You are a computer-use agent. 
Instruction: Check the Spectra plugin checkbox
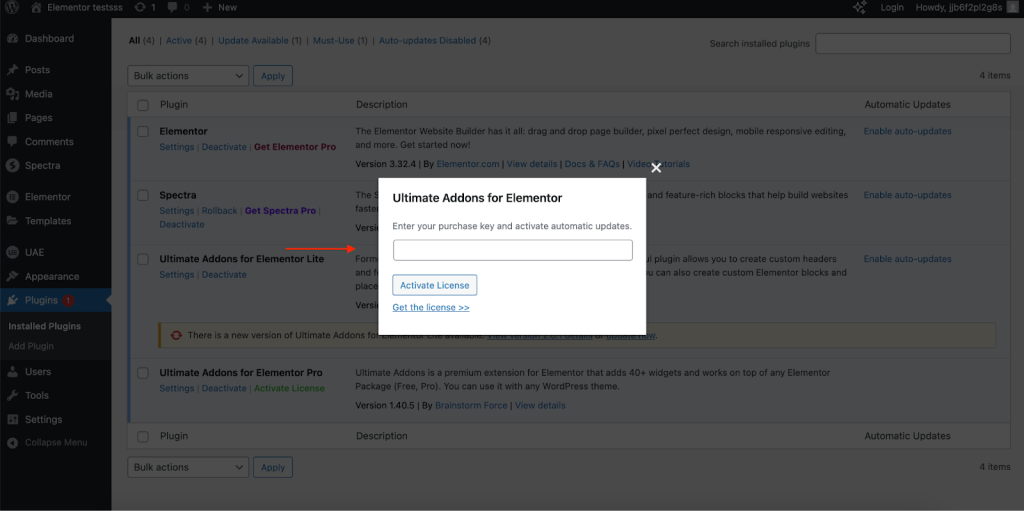tap(143, 196)
